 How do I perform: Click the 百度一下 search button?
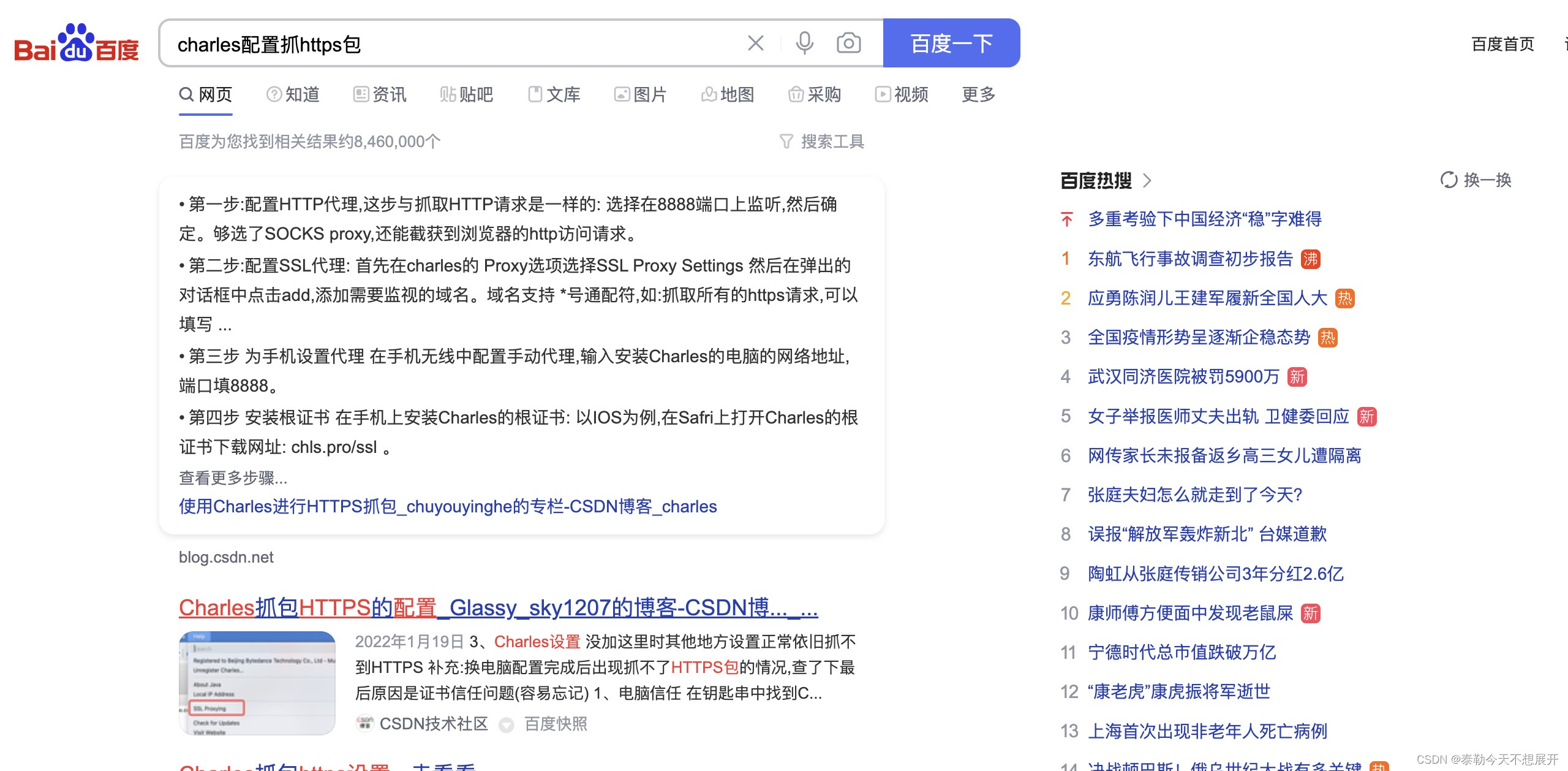click(950, 43)
